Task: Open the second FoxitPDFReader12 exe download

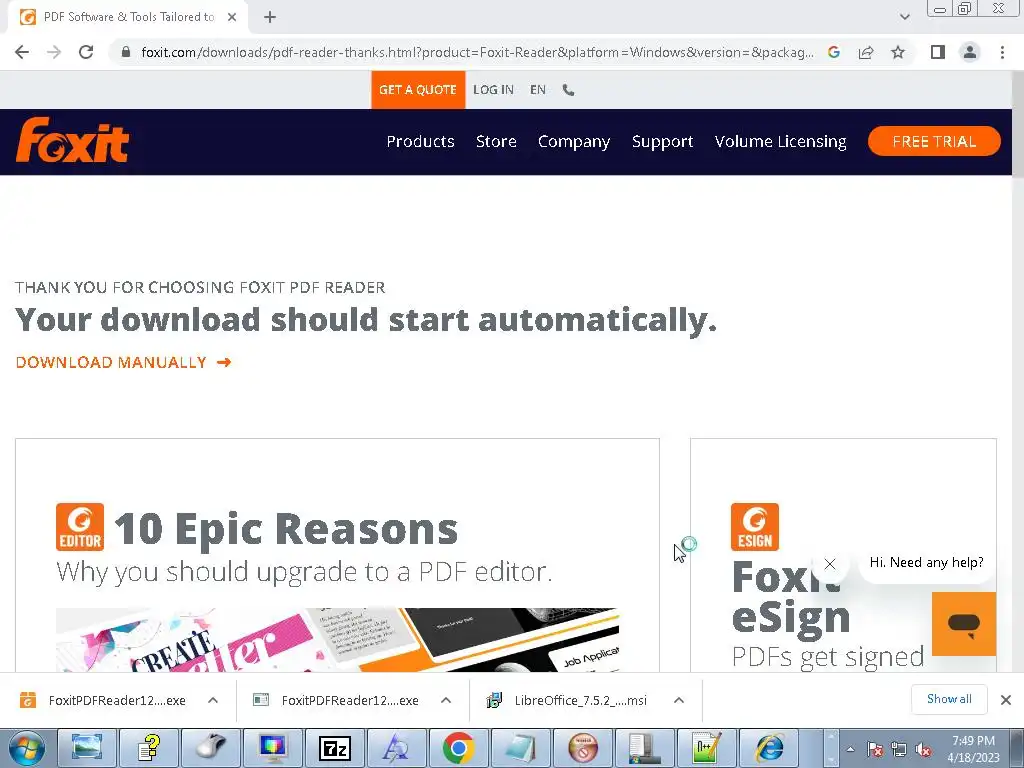Action: 337,700
